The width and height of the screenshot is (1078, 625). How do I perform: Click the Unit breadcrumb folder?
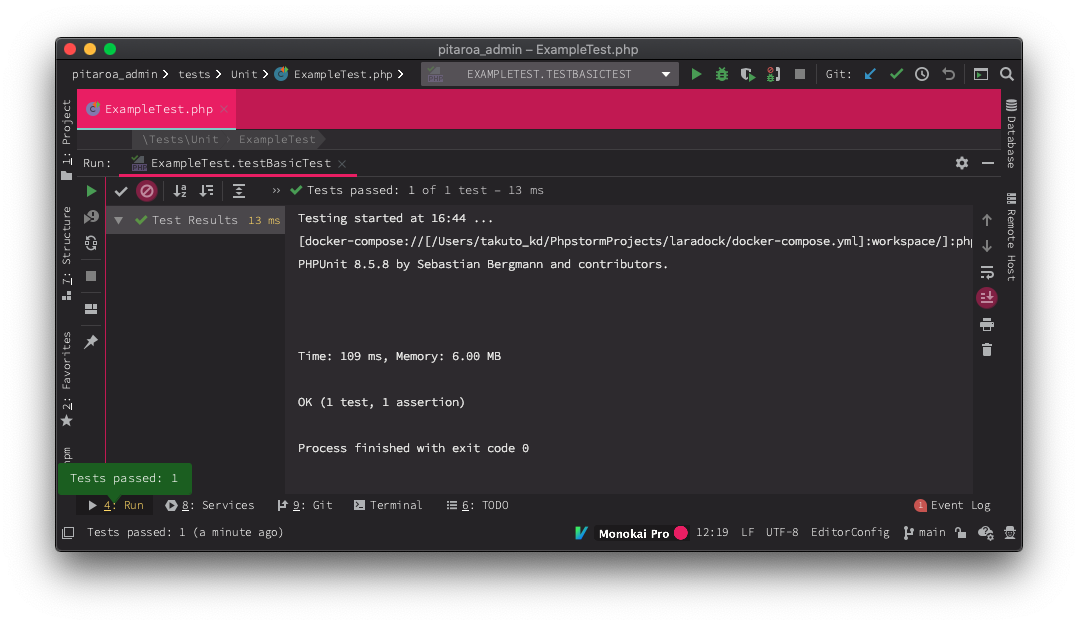pos(243,74)
